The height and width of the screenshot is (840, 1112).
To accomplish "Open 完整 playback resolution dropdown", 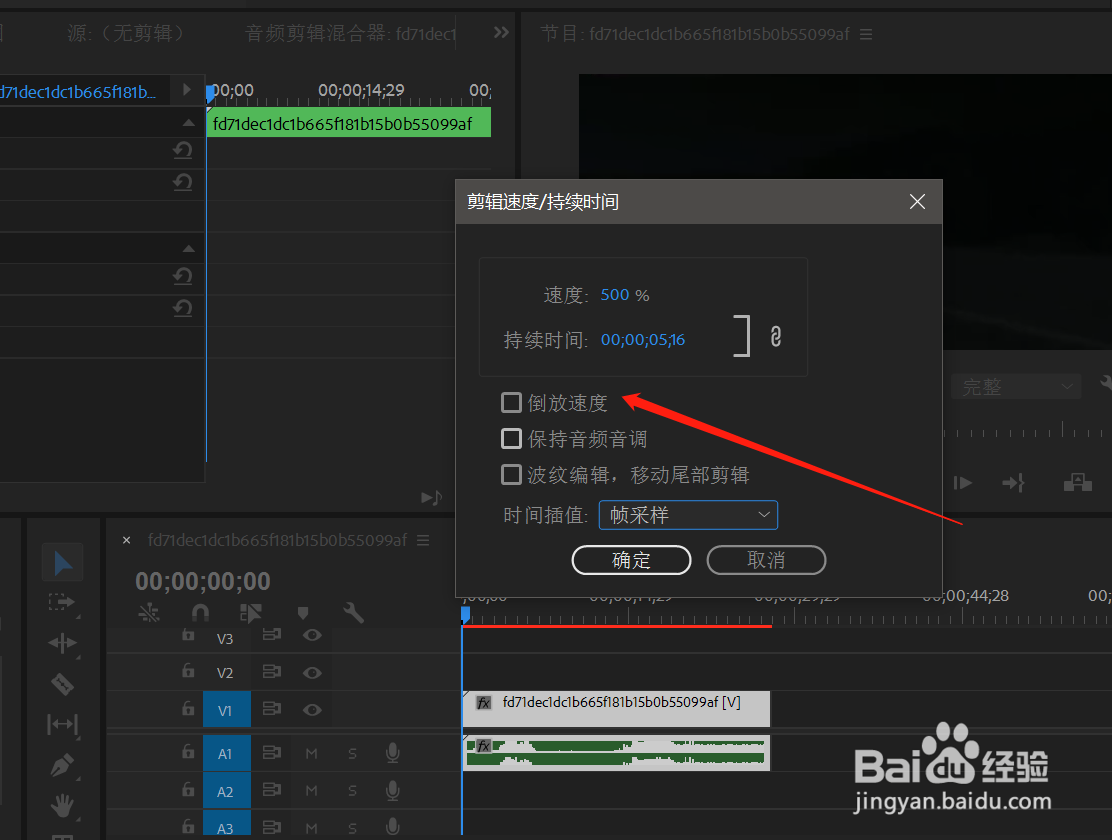I will coord(1016,387).
